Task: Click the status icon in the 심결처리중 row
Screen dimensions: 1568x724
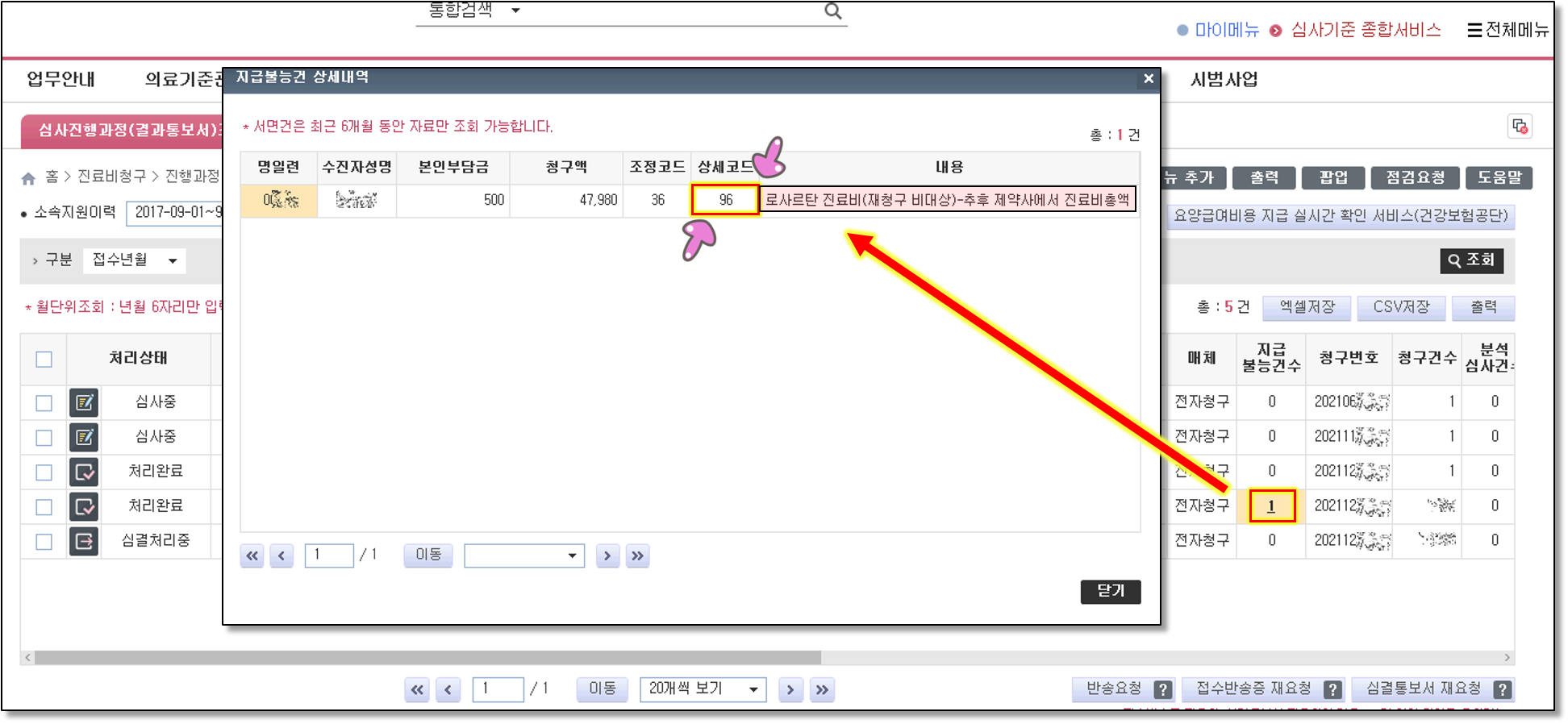Action: pyautogui.click(x=84, y=541)
